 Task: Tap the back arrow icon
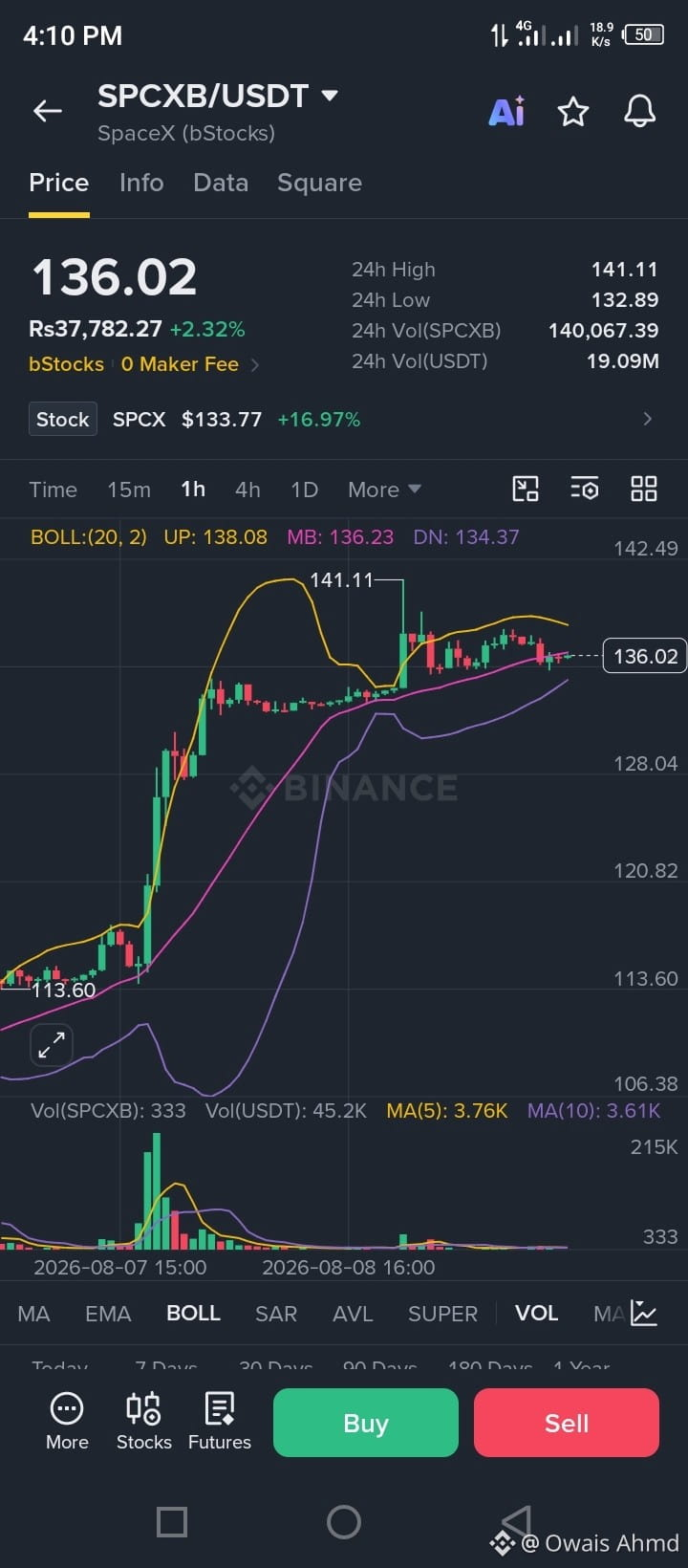point(48,112)
